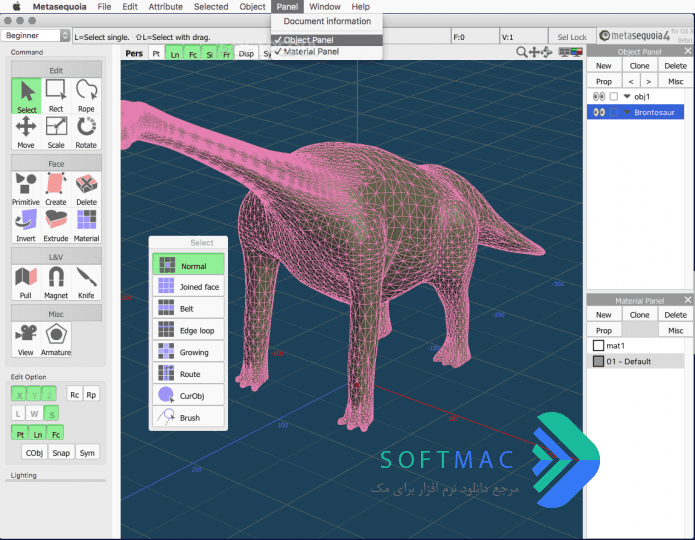Select the Knife tool
This screenshot has width=695, height=540.
(x=86, y=282)
